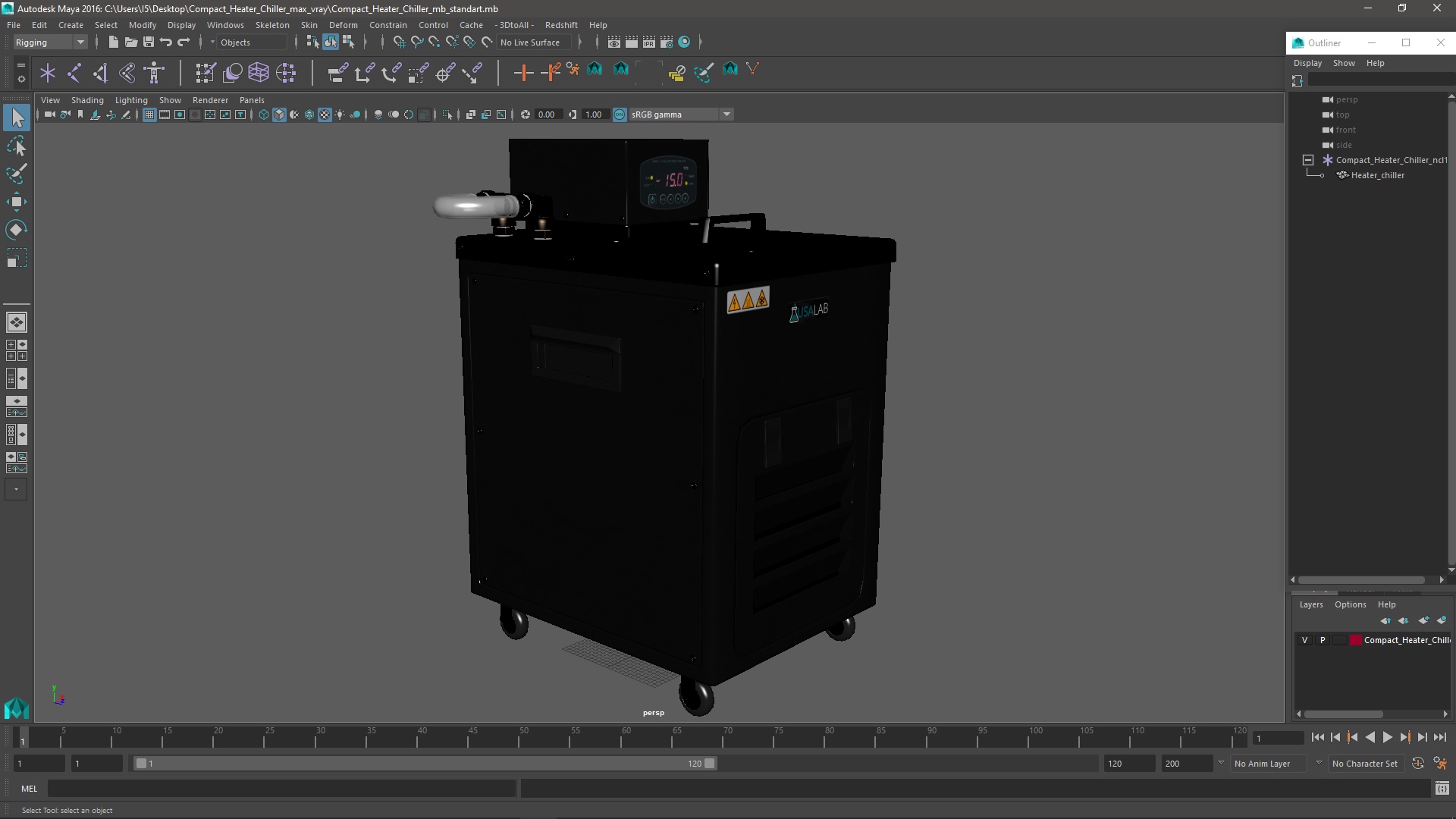The width and height of the screenshot is (1456, 819).
Task: Open layer editor Options menu
Action: point(1350,604)
